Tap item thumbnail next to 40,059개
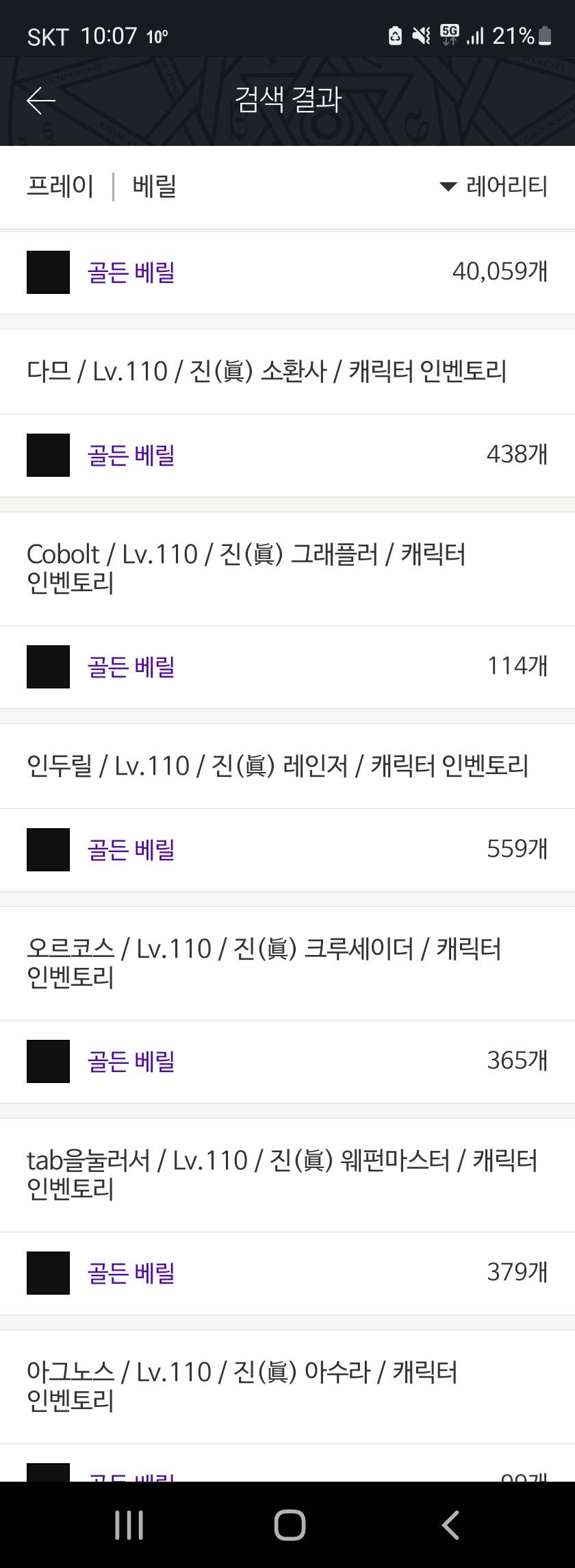 [x=48, y=272]
